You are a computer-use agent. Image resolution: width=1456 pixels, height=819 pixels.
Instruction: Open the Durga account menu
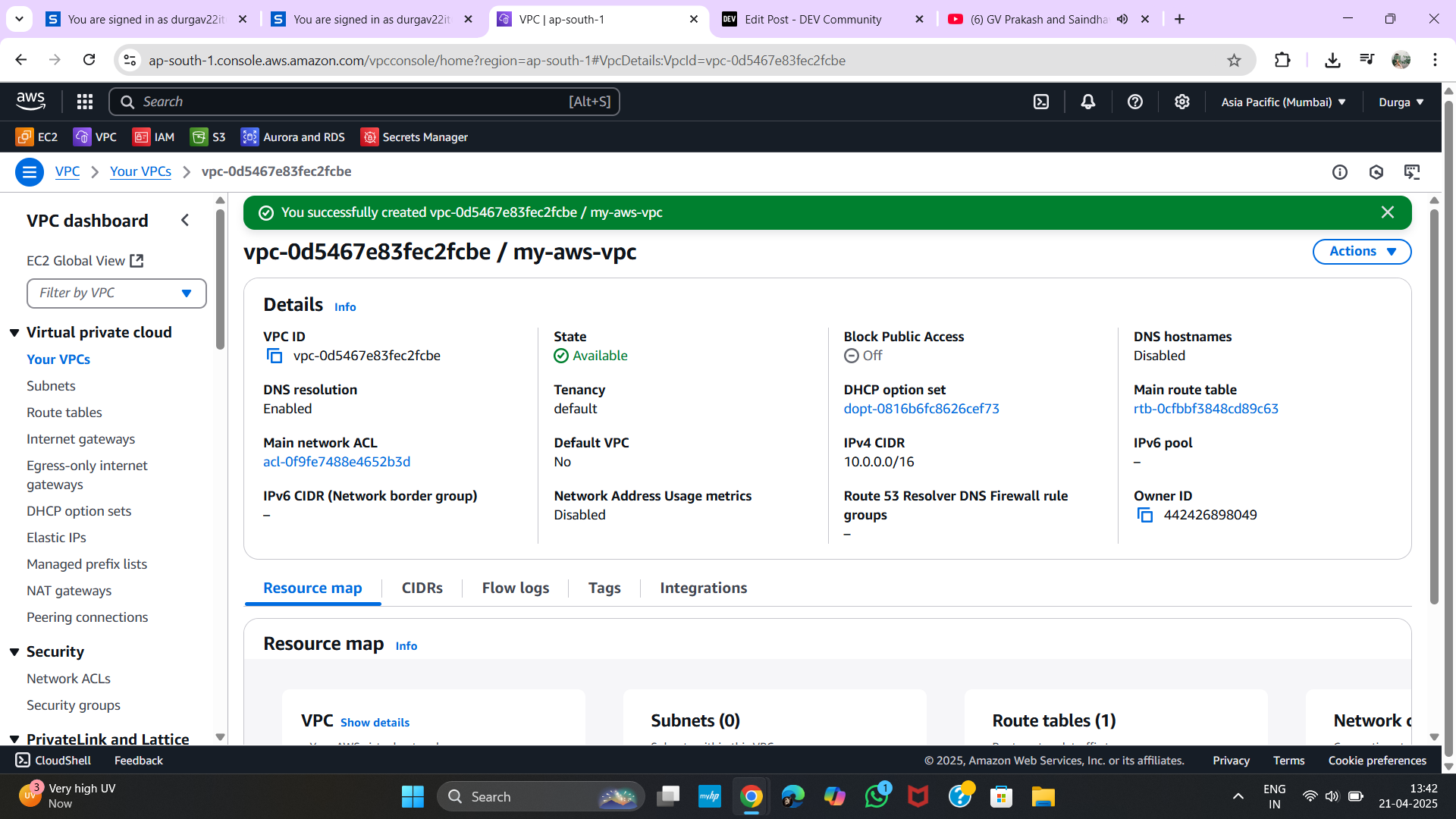click(x=1401, y=102)
